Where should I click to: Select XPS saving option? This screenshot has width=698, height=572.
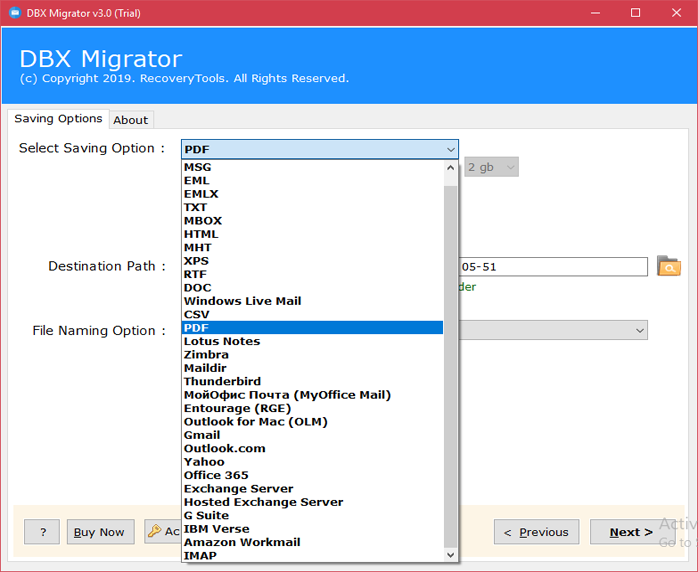[312, 260]
